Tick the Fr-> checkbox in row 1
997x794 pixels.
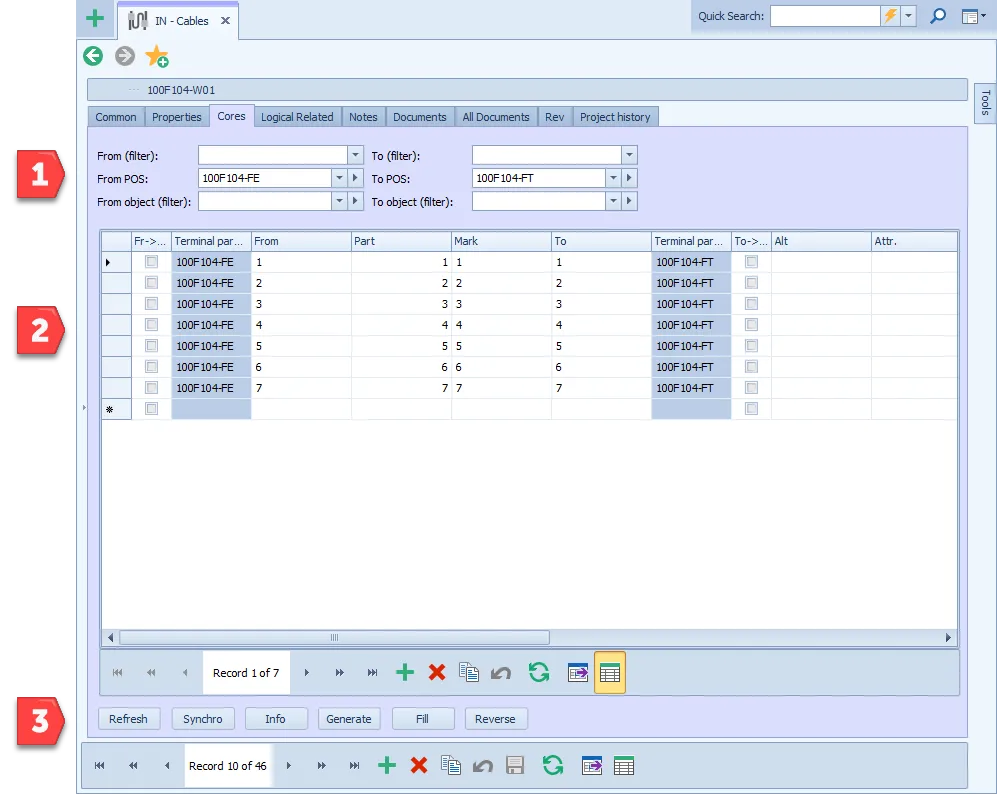click(x=151, y=261)
